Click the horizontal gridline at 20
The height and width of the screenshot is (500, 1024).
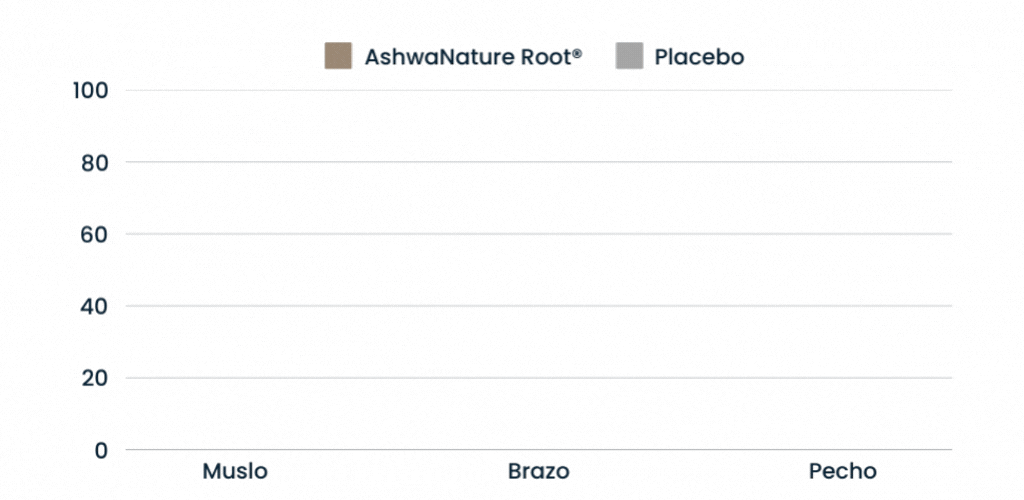coord(538,378)
